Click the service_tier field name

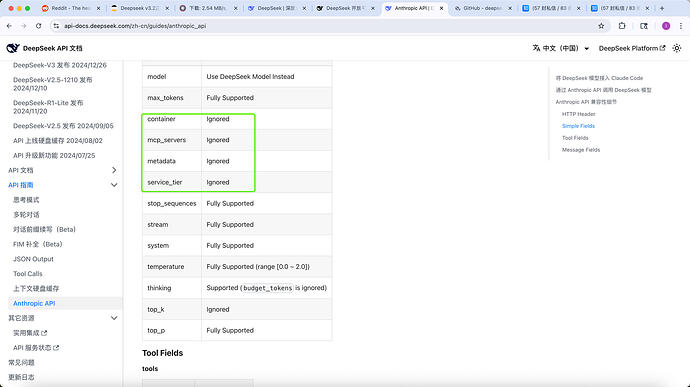coord(165,182)
